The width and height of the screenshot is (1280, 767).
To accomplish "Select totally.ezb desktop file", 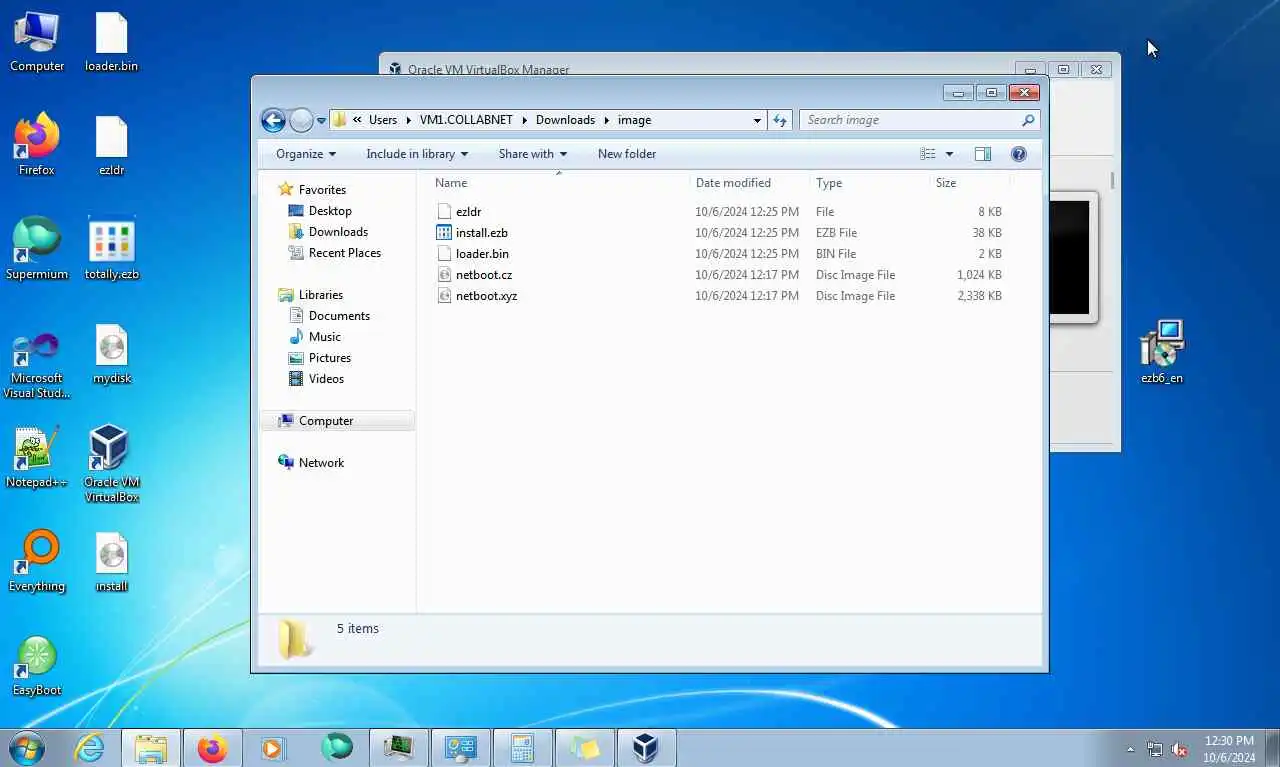I will (111, 249).
